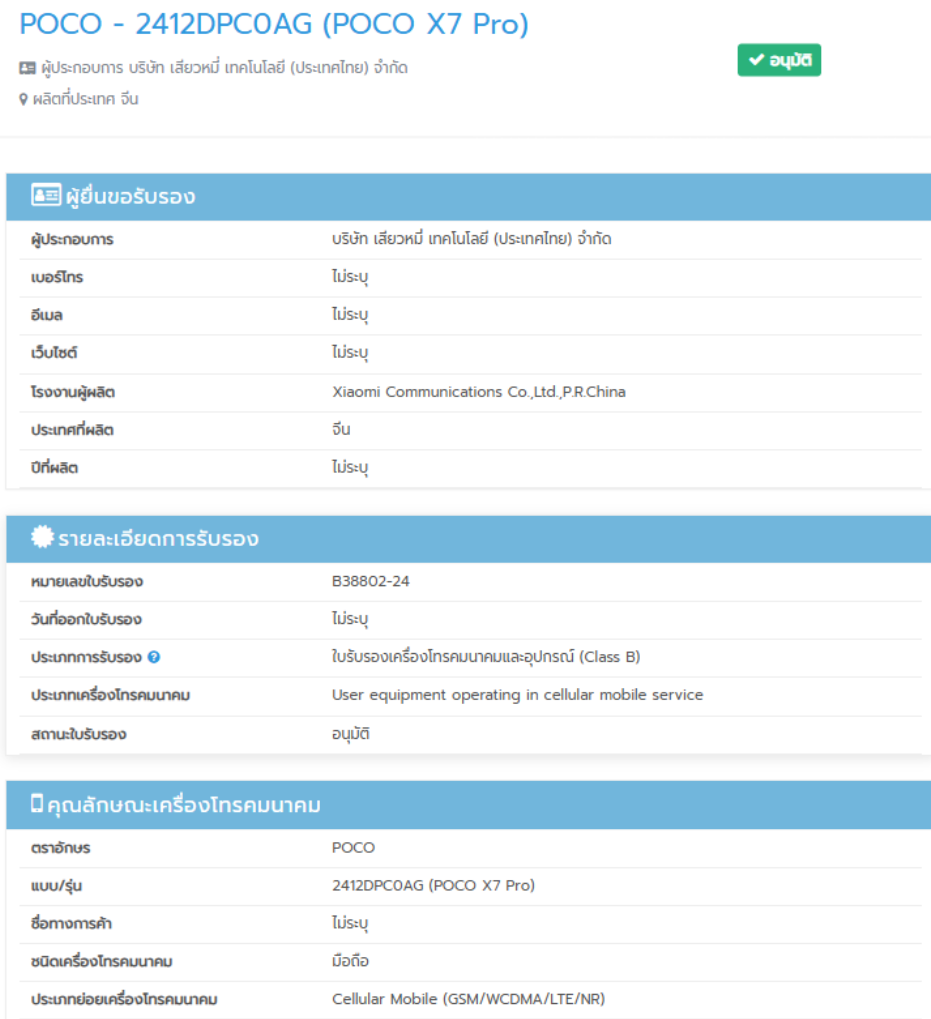931x1019 pixels.
Task: Click the page title POCO - 2412DPC0AG (POCO X7 Pro)
Action: (274, 24)
